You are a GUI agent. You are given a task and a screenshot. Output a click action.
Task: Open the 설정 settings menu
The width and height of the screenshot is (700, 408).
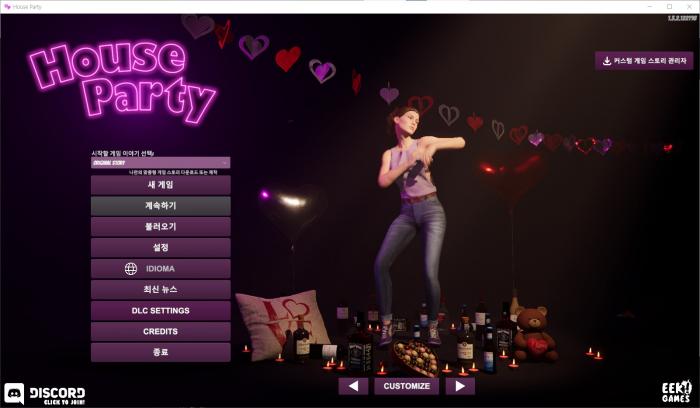[x=161, y=247]
